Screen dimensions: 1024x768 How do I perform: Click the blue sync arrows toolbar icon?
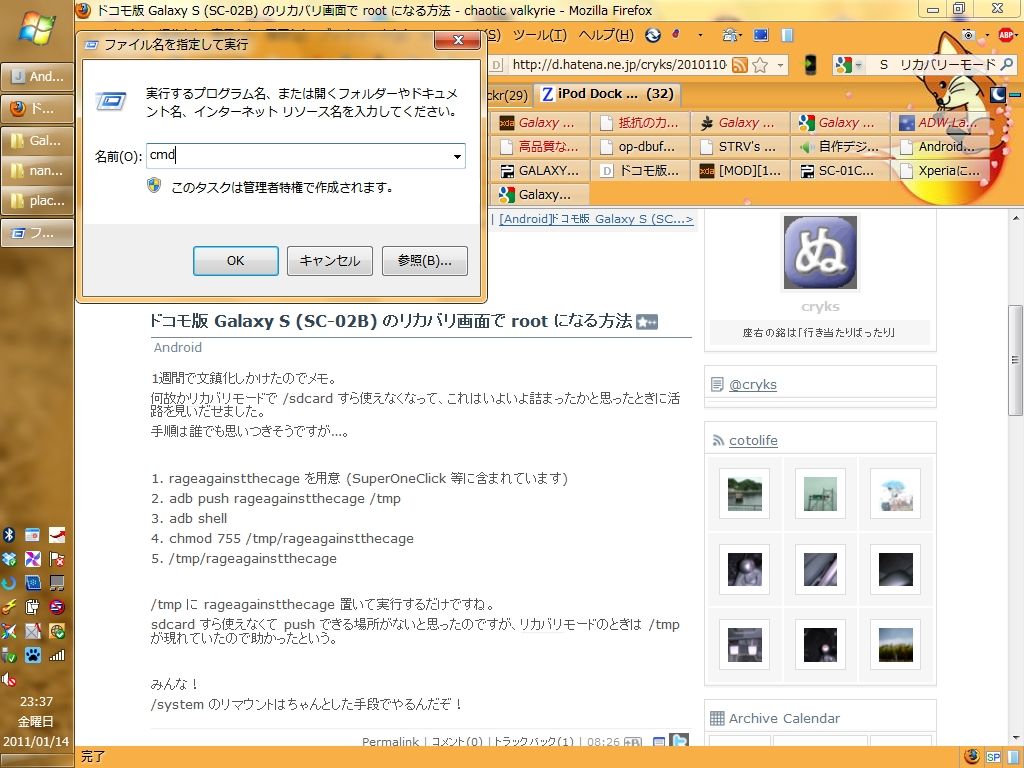(x=652, y=35)
